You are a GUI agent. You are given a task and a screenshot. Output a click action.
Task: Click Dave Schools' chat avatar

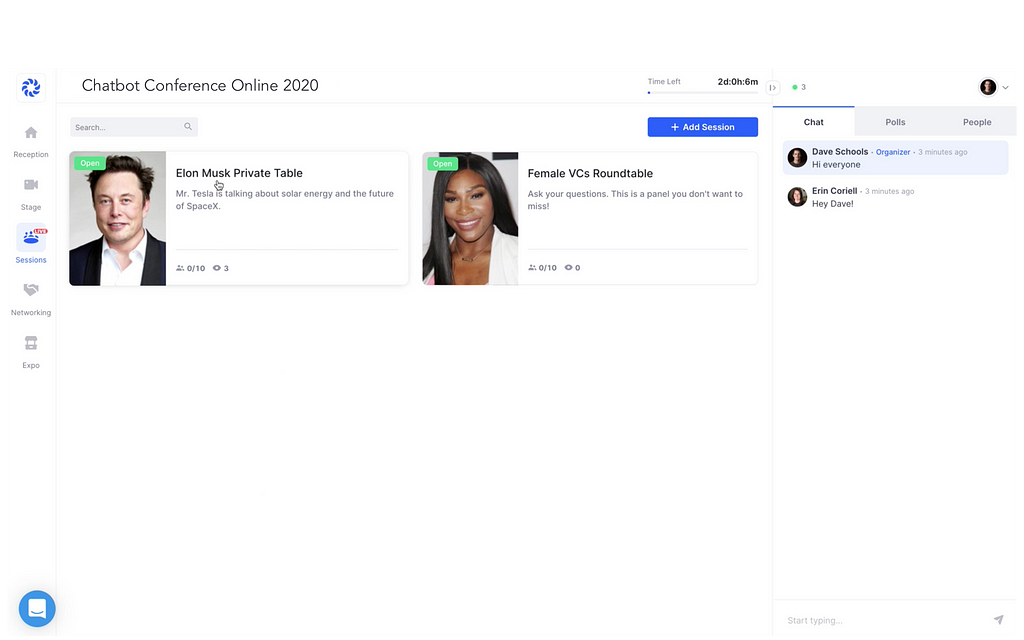[x=797, y=157]
